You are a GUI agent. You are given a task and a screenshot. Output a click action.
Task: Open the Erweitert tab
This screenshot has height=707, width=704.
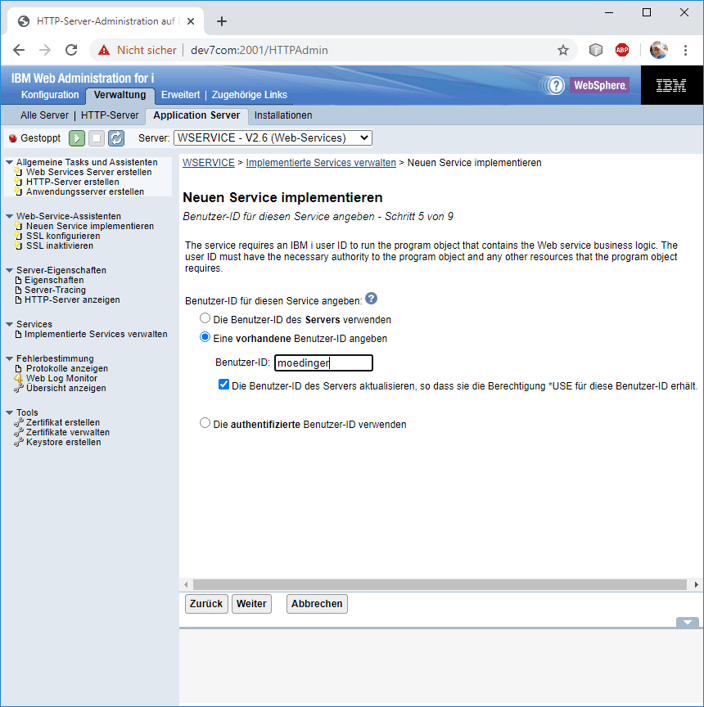pos(180,95)
